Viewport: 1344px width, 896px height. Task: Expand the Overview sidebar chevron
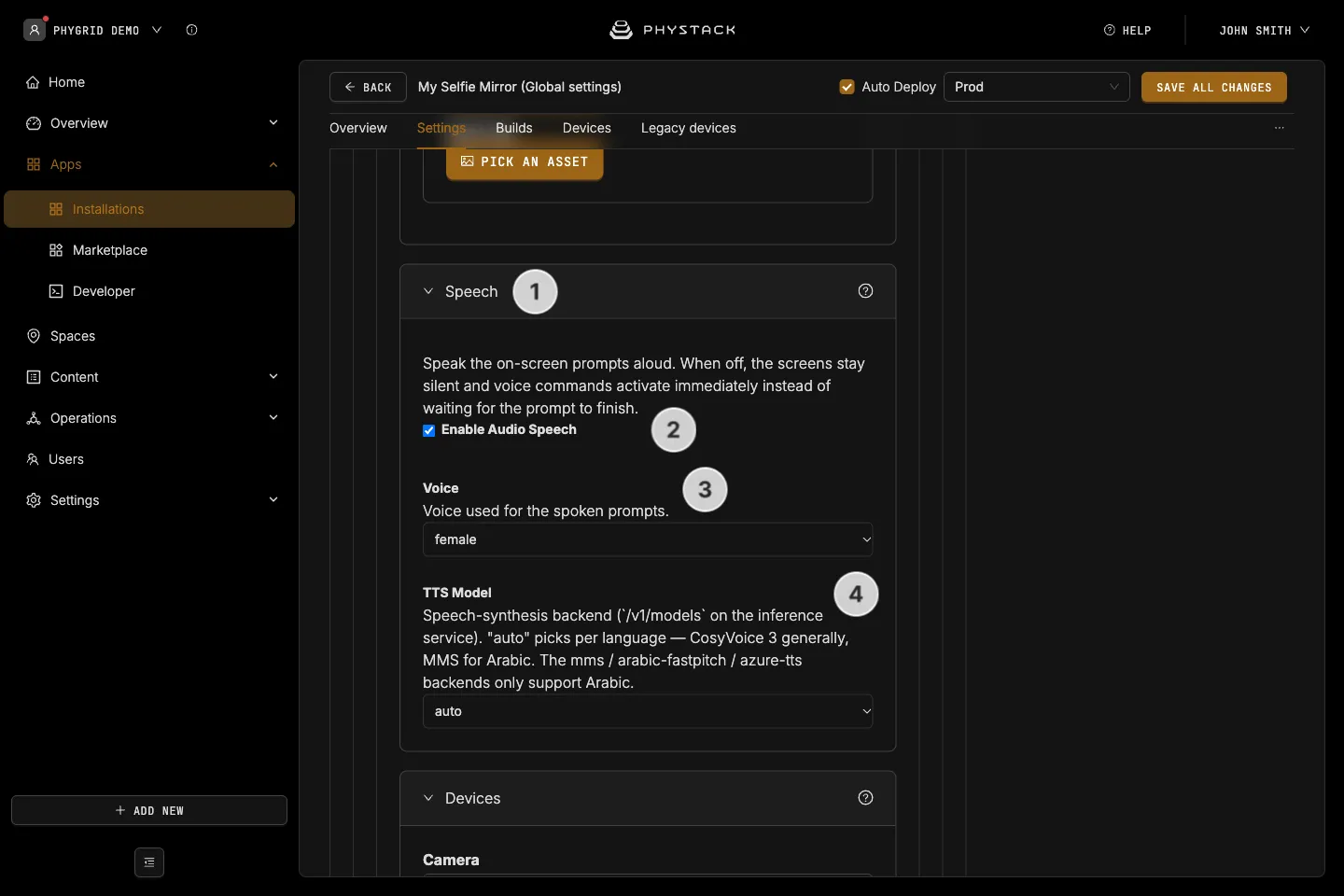point(273,123)
